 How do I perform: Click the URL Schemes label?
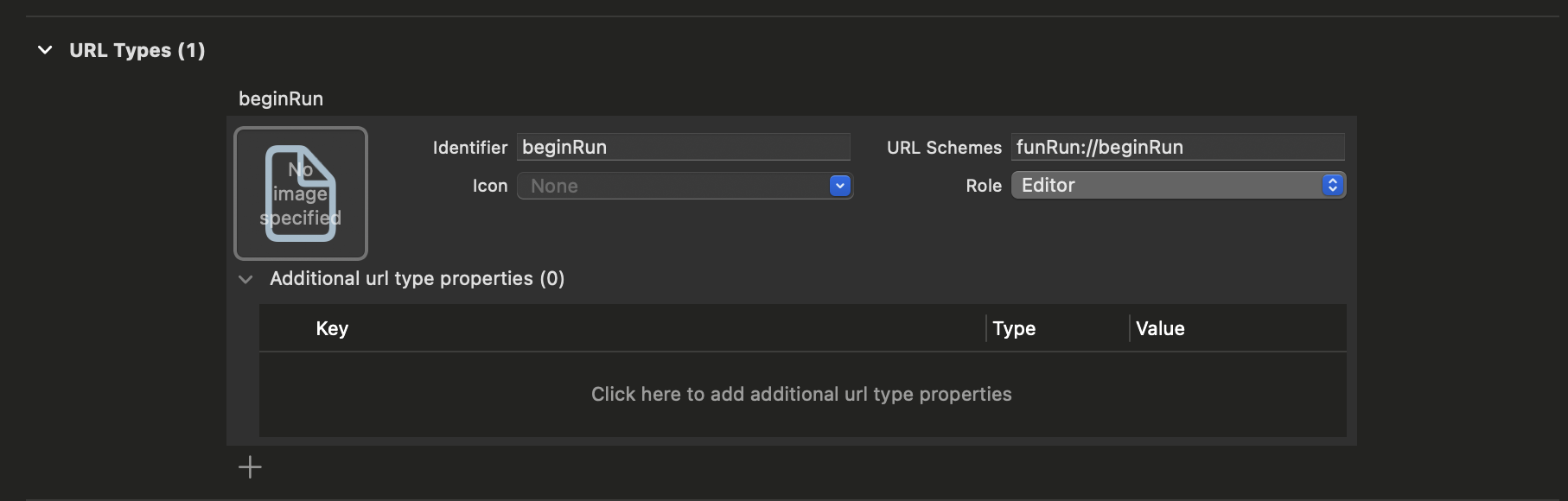(x=944, y=148)
